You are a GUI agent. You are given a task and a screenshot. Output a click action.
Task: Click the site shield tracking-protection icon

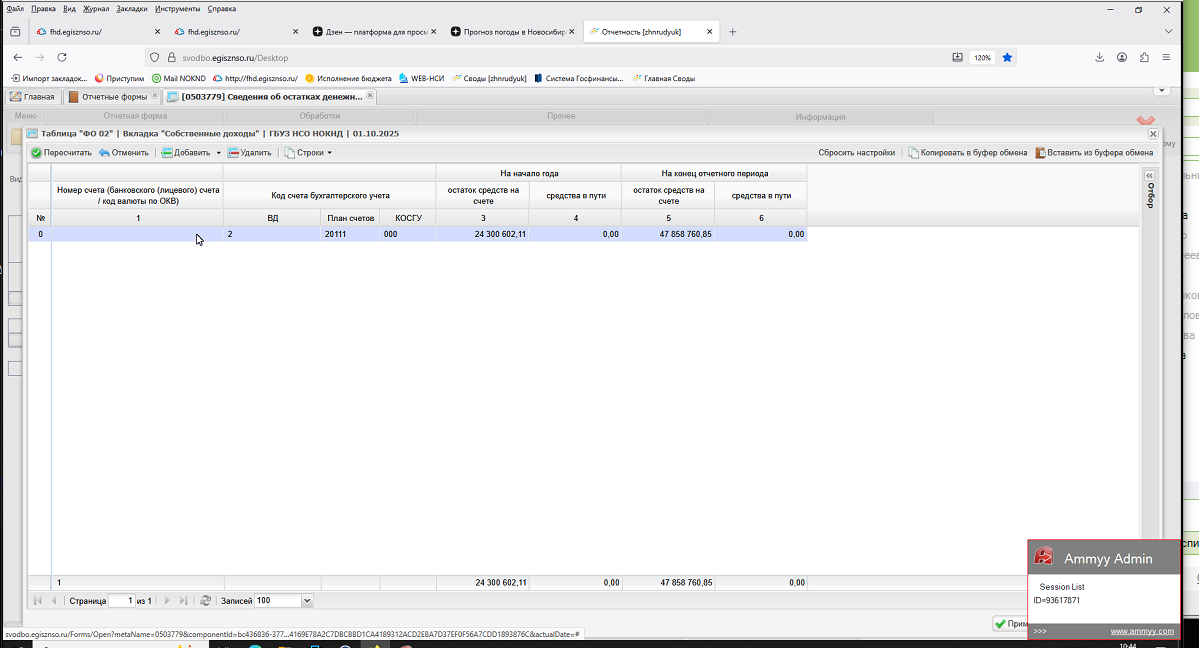tap(154, 57)
